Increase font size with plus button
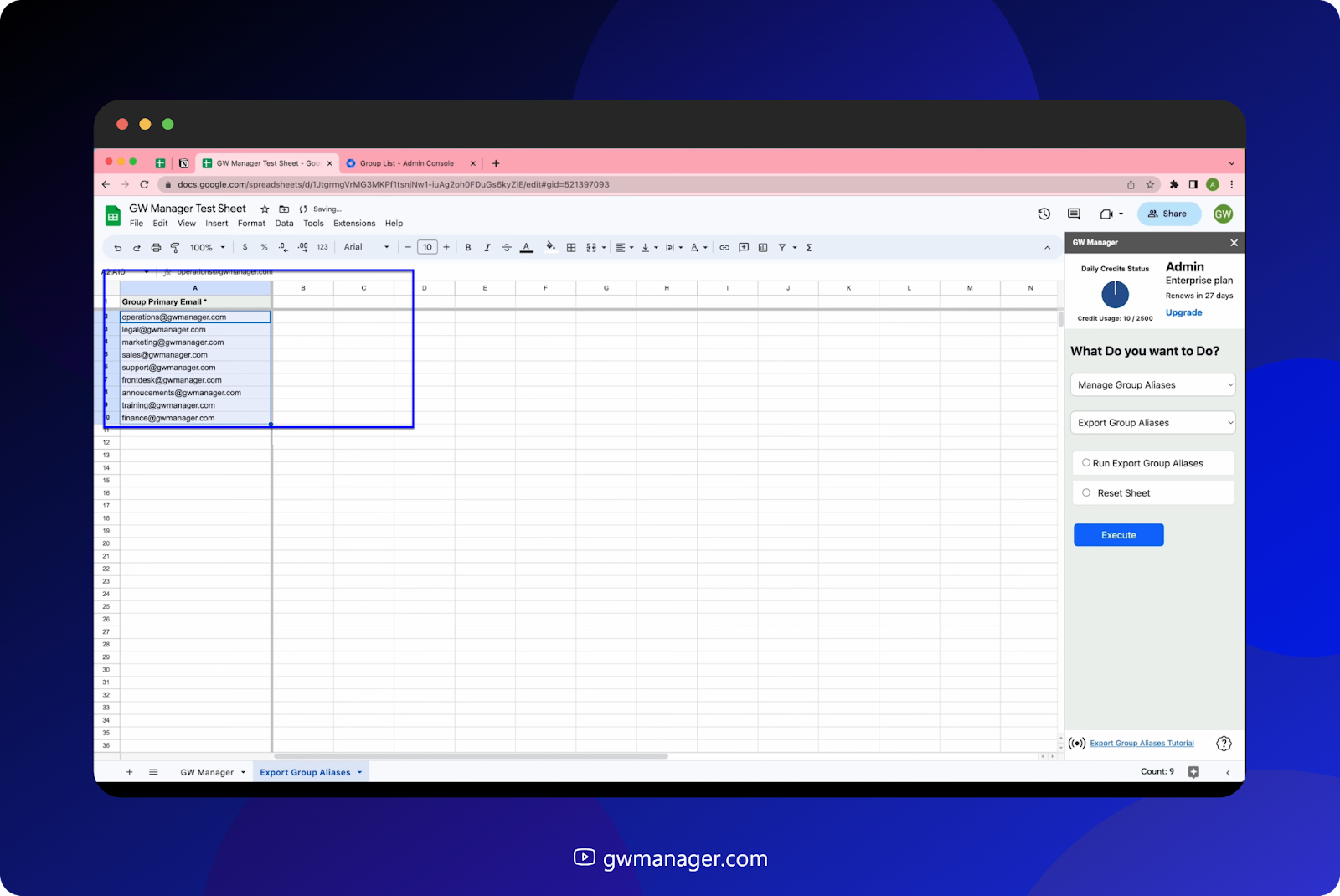Viewport: 1340px width, 896px height. click(x=446, y=248)
